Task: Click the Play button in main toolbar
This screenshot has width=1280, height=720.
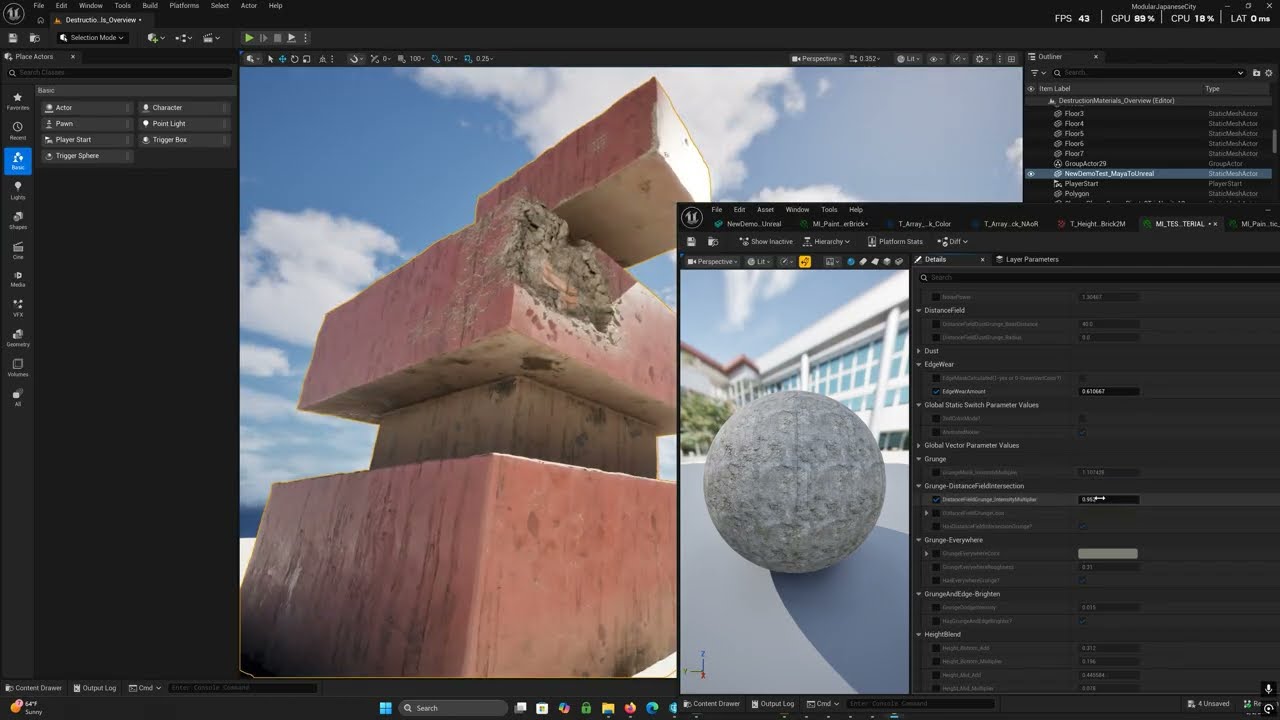Action: click(x=249, y=38)
